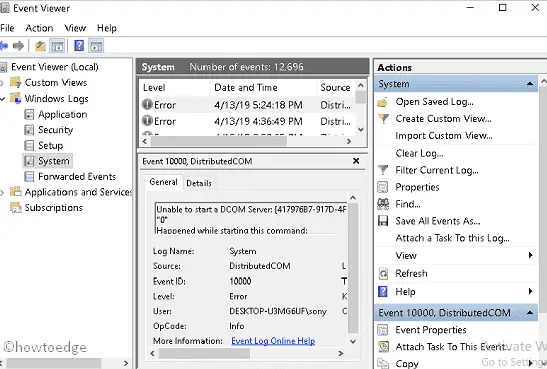Expand Applications and Services Logs node
This screenshot has width=547, height=369.
[2, 193]
